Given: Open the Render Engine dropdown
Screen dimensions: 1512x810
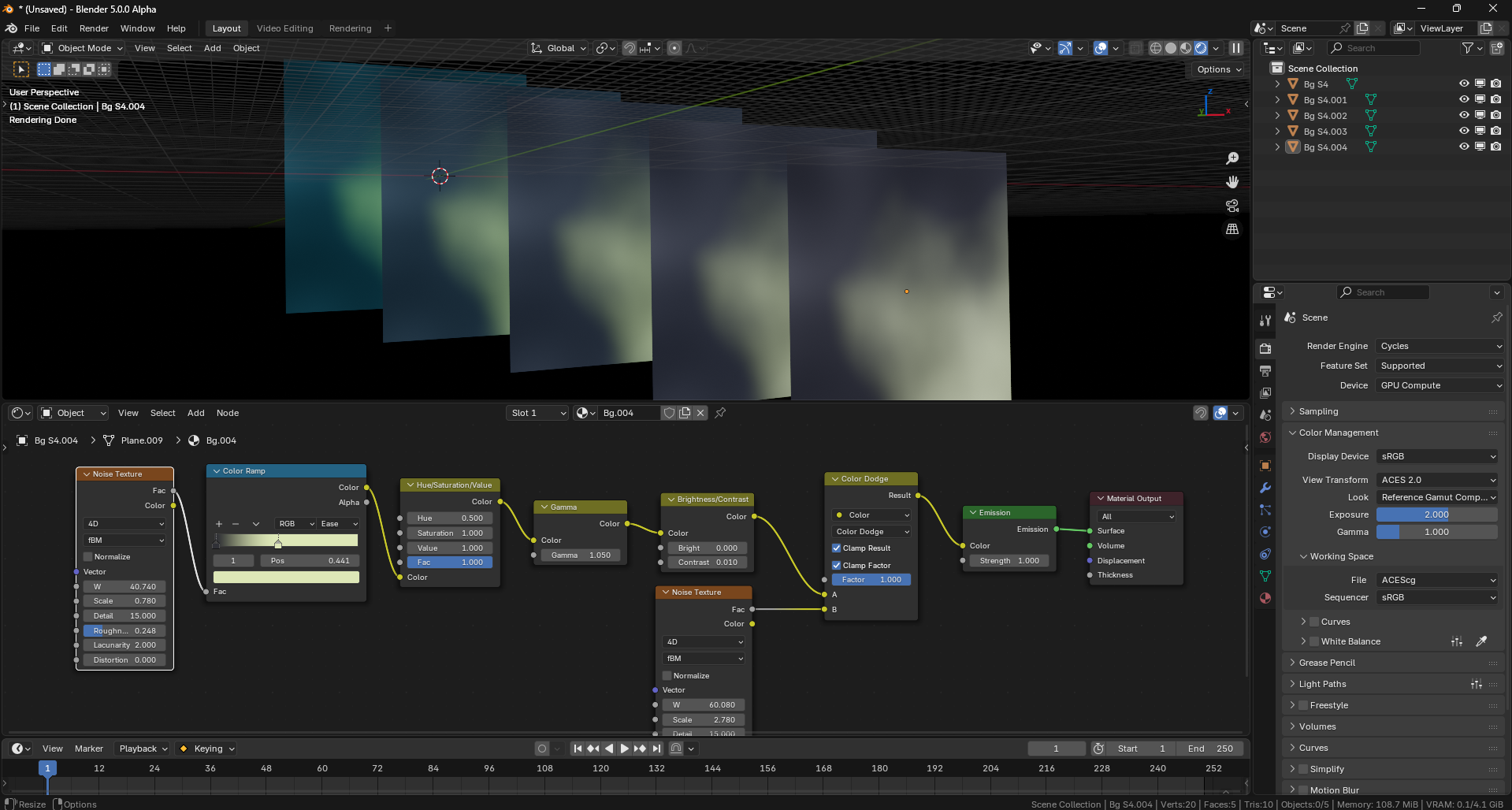Looking at the screenshot, I should (x=1440, y=346).
